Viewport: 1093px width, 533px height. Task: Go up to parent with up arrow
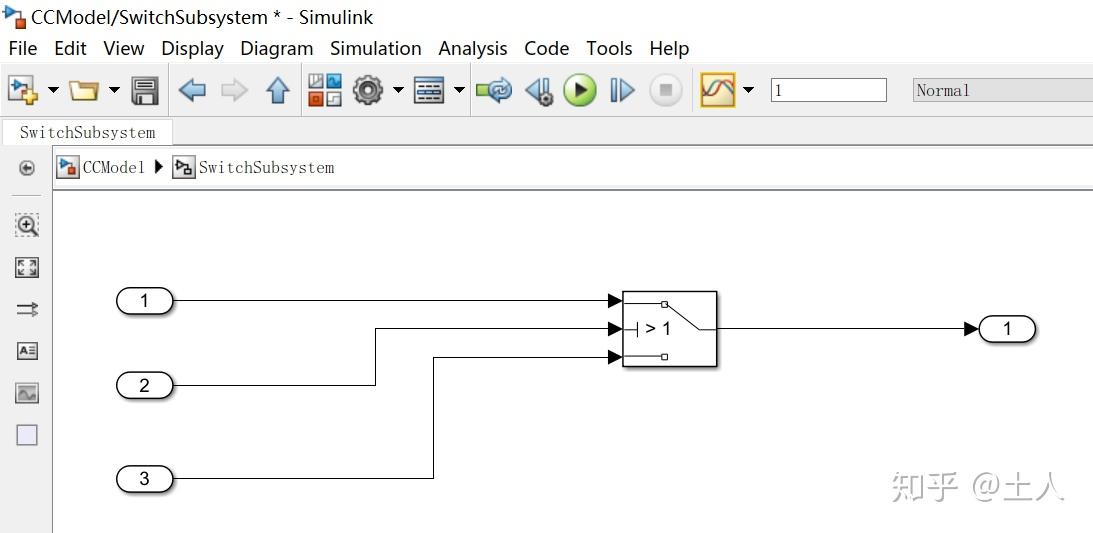tap(277, 91)
